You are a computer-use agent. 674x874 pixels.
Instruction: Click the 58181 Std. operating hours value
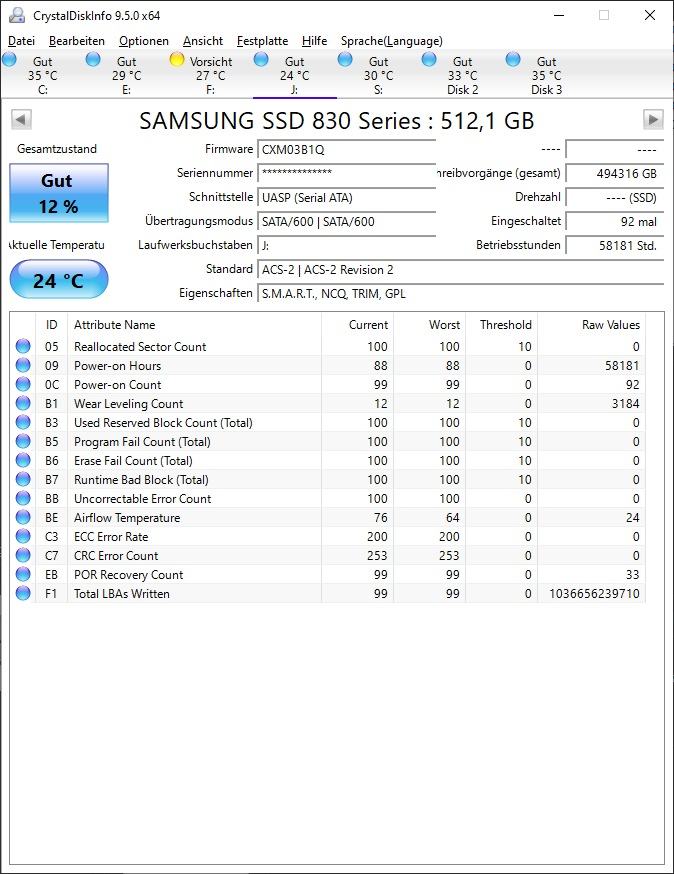click(x=615, y=245)
